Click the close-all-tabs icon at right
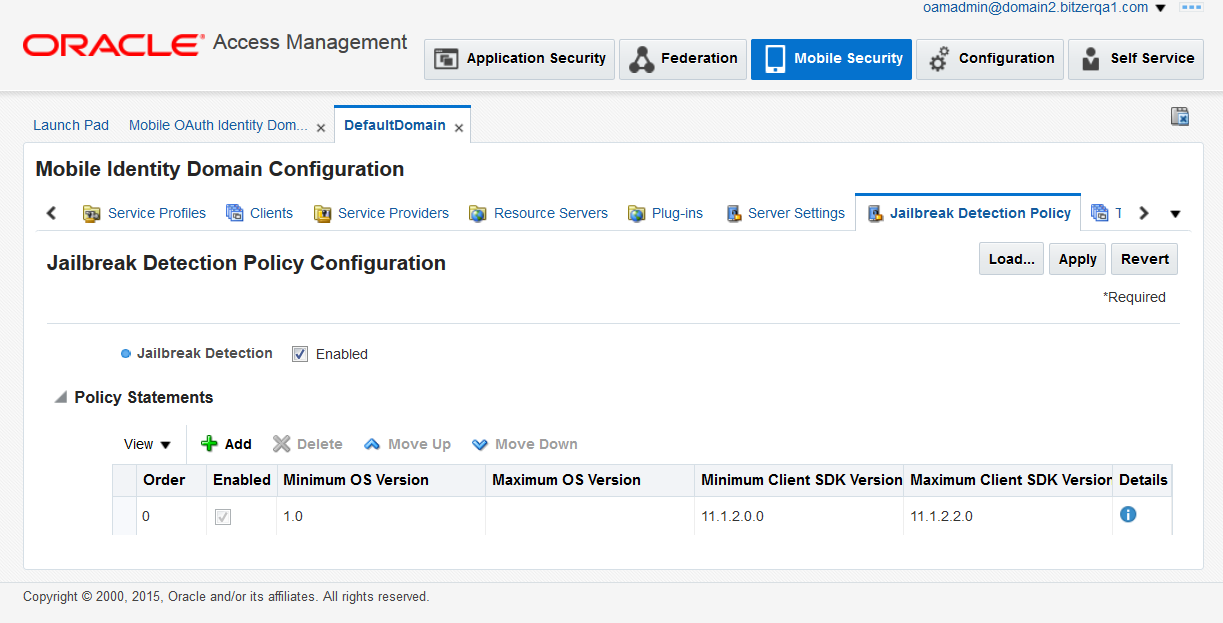The height and width of the screenshot is (623, 1223). point(1180,117)
